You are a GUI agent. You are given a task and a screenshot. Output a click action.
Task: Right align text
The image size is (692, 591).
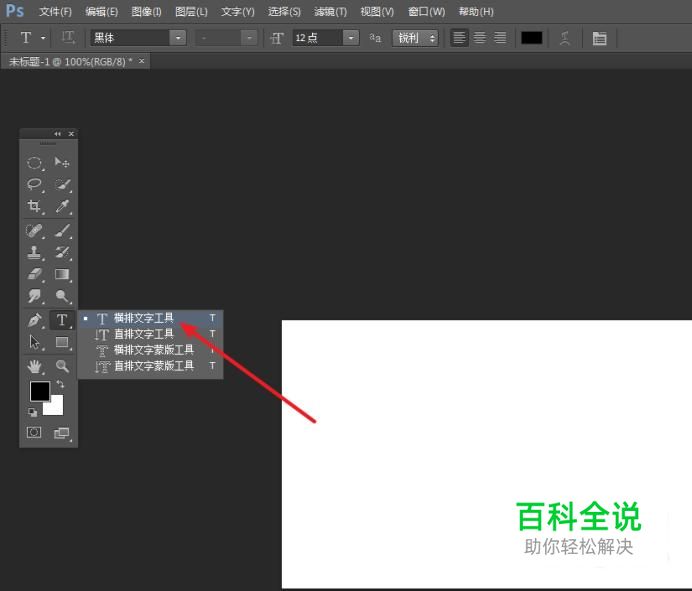click(x=500, y=38)
